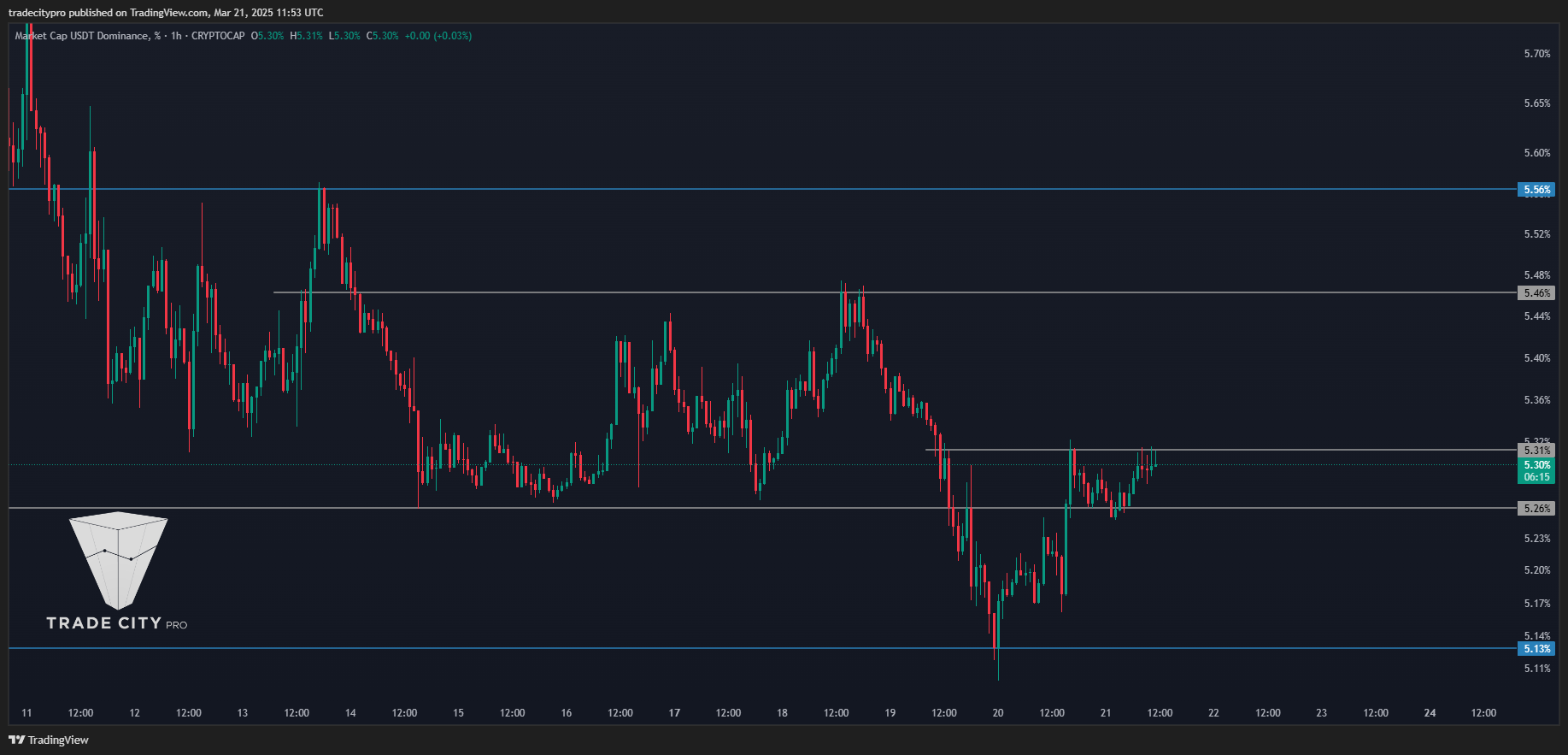The image size is (1568, 755).
Task: Click the low value 'L5.30%'
Action: click(x=344, y=36)
